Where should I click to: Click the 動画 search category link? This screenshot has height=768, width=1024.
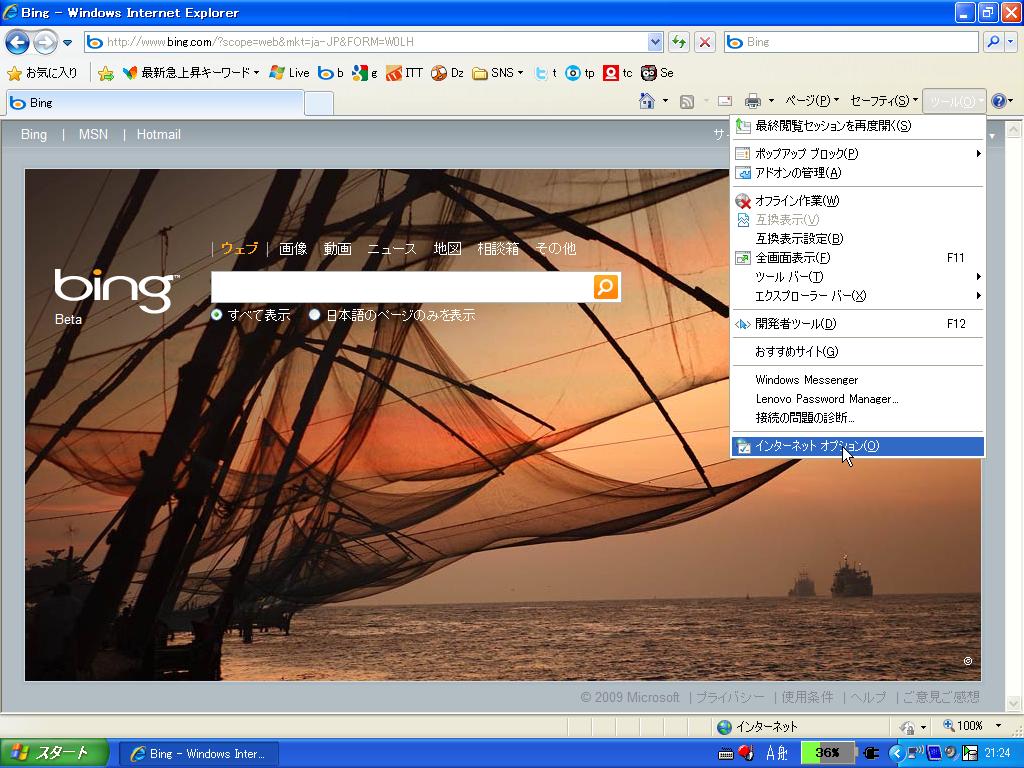click(x=337, y=249)
